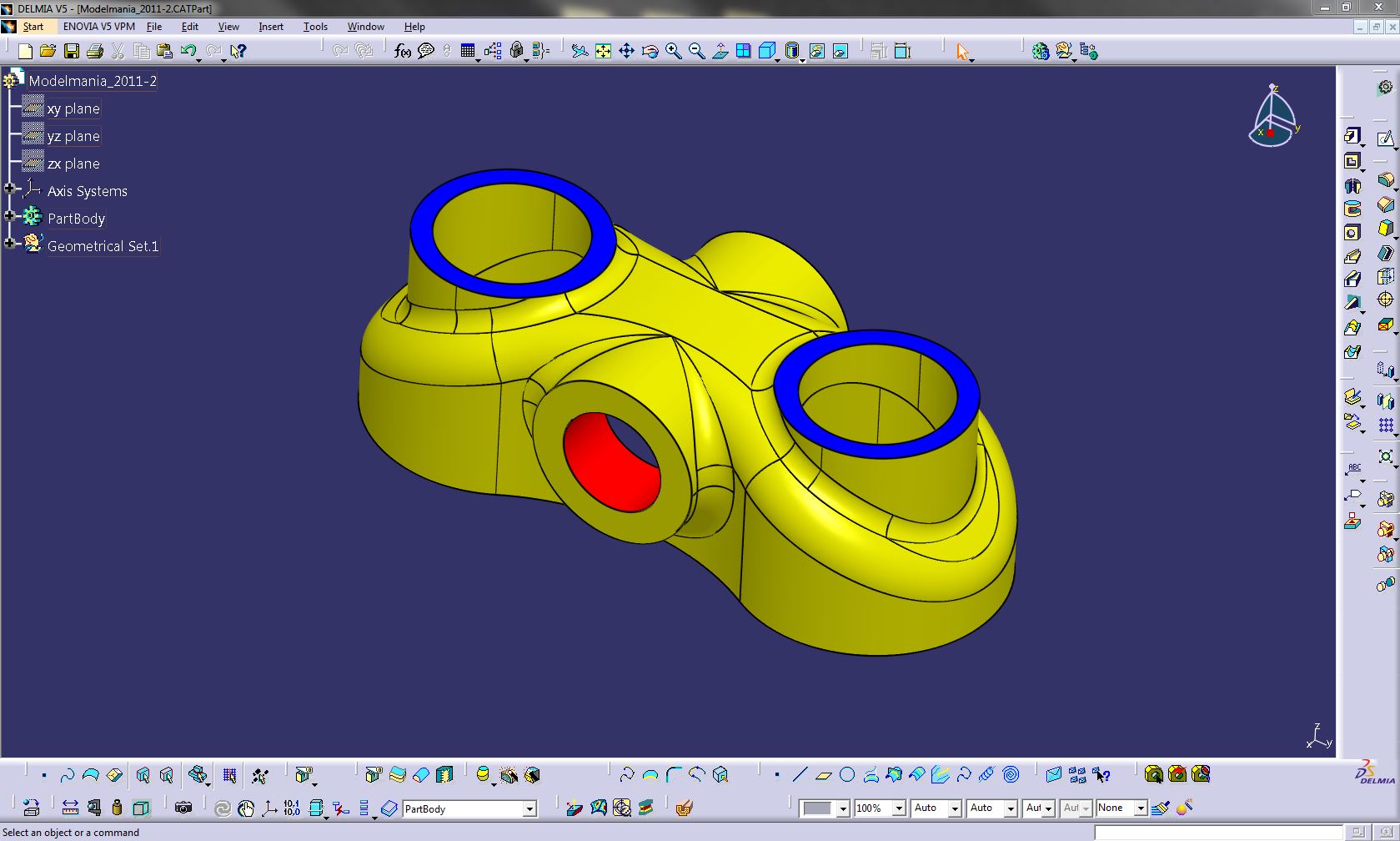This screenshot has height=841, width=1400.
Task: Select Modelmania_2011-2 root in tree
Action: coord(93,81)
